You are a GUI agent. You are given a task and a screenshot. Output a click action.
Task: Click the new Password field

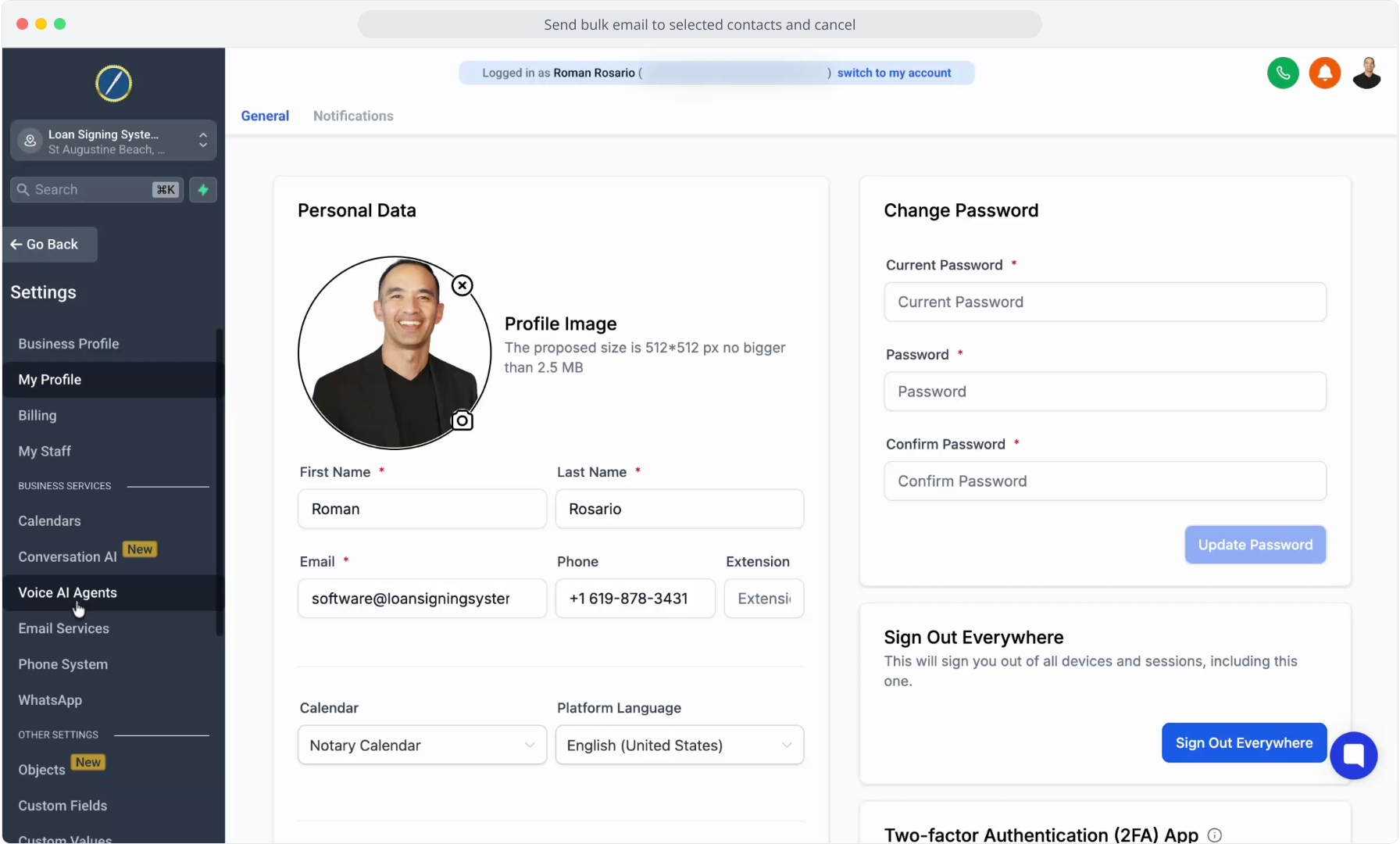pos(1105,392)
